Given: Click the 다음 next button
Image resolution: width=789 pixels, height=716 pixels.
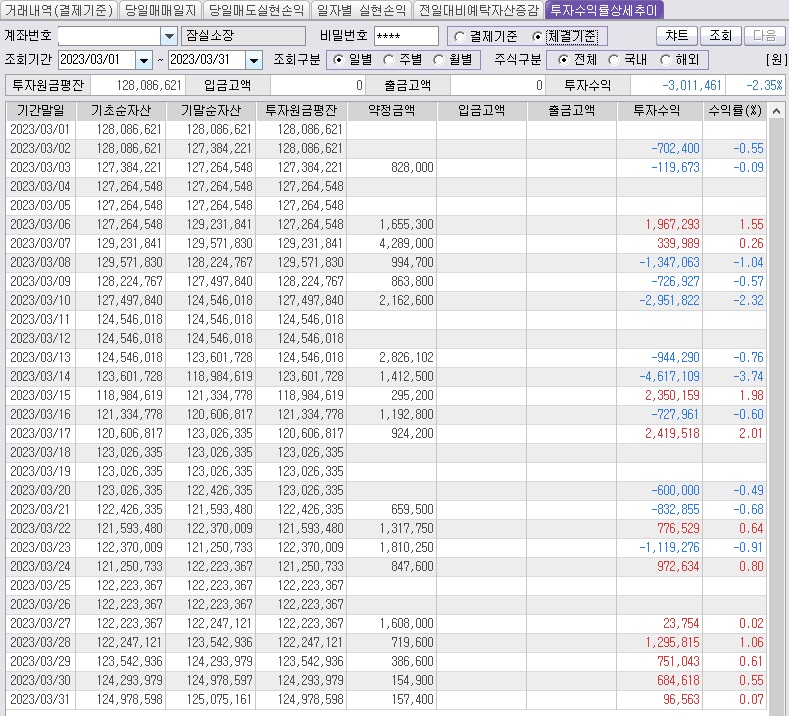Looking at the screenshot, I should [764, 36].
